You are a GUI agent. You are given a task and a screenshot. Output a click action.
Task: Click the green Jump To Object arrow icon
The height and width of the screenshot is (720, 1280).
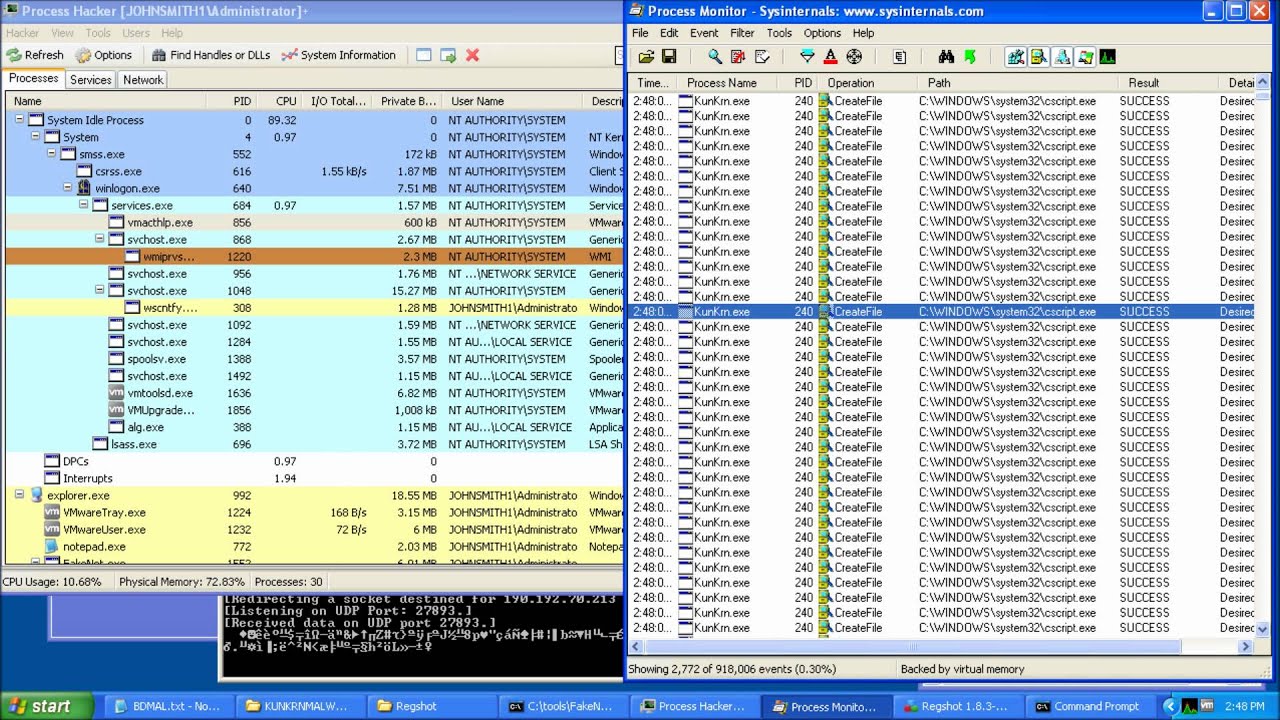point(969,57)
